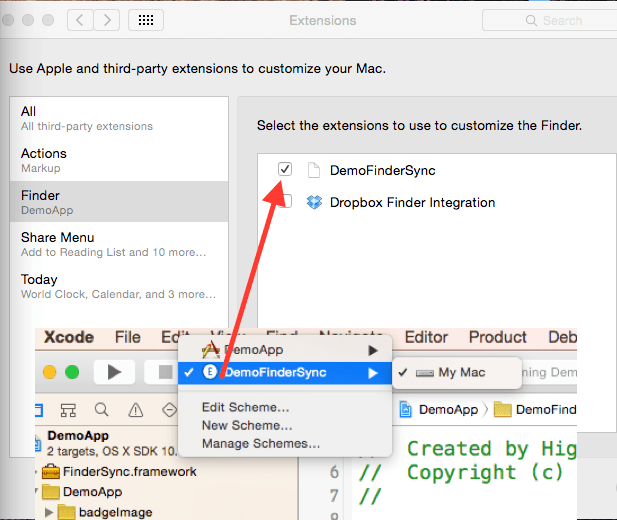Viewport: 617px width, 520px height.
Task: Click the extension E icon beside DemoFinderSync
Action: pos(210,372)
